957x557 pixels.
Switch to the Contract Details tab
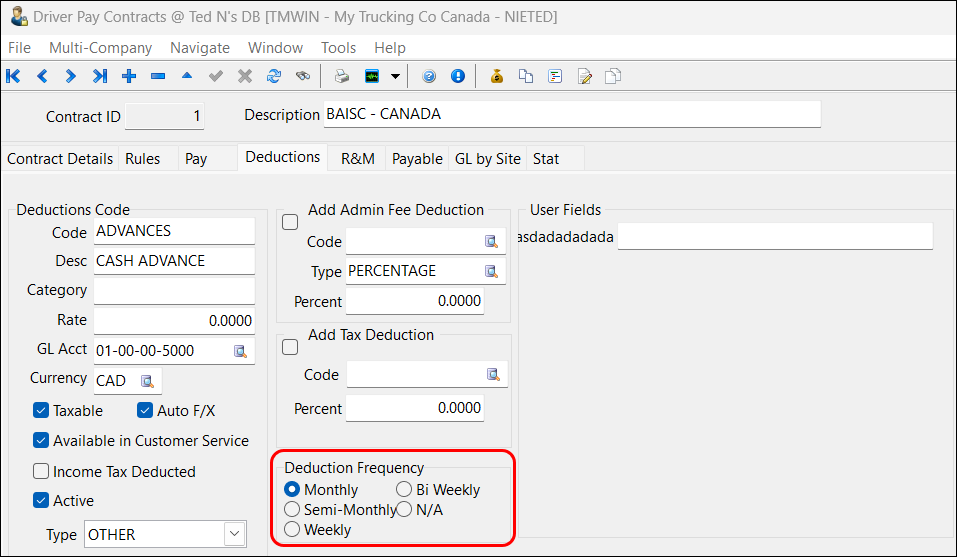pyautogui.click(x=60, y=158)
